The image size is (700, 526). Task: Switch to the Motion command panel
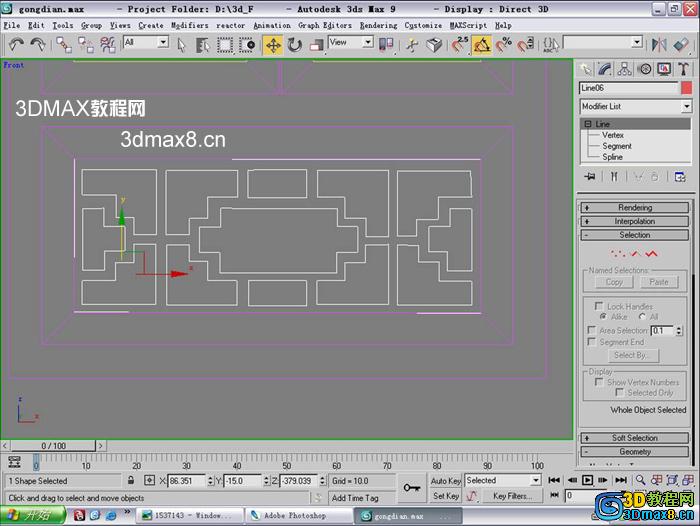point(644,69)
